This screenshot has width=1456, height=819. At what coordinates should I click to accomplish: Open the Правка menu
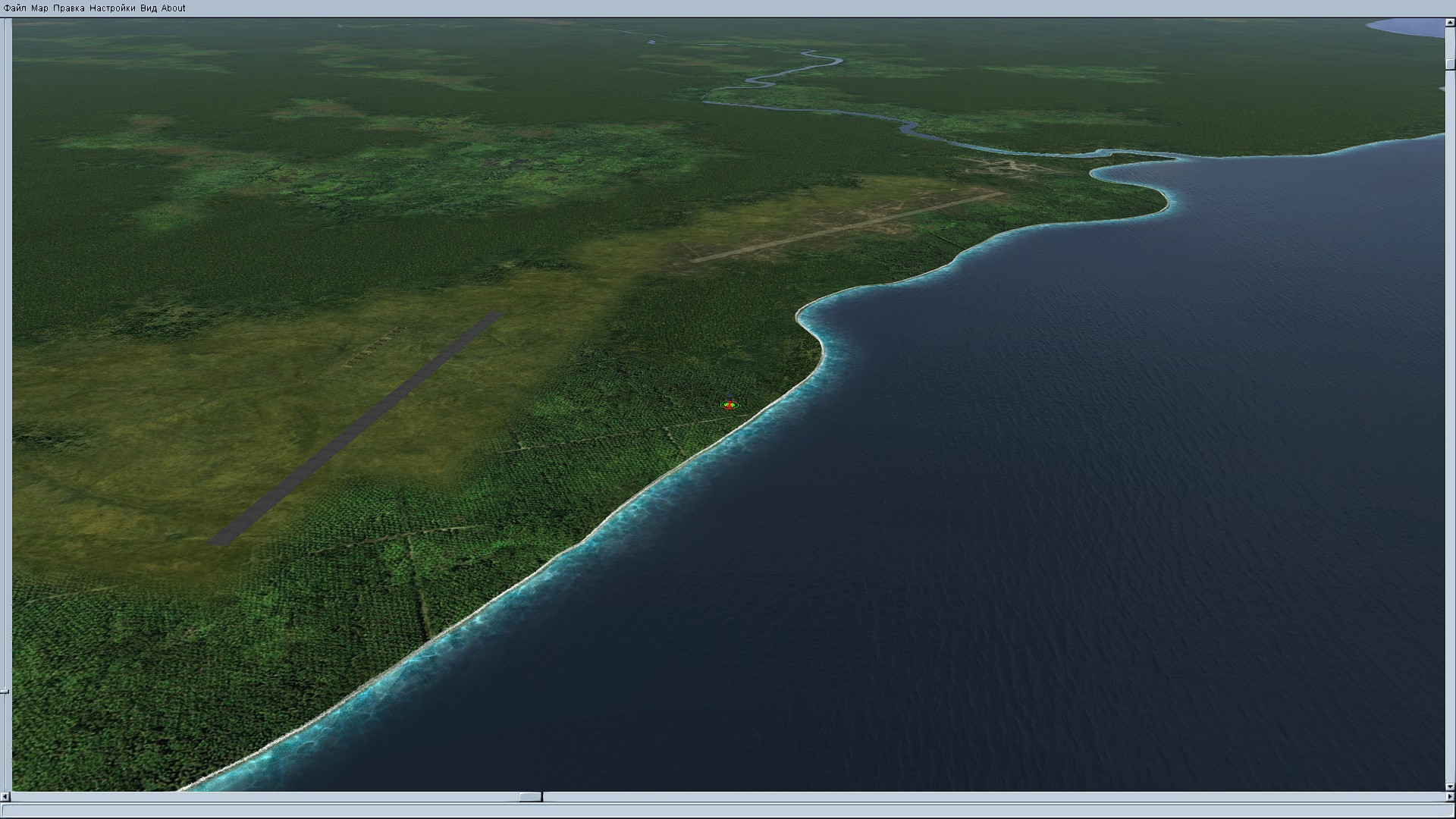click(68, 8)
